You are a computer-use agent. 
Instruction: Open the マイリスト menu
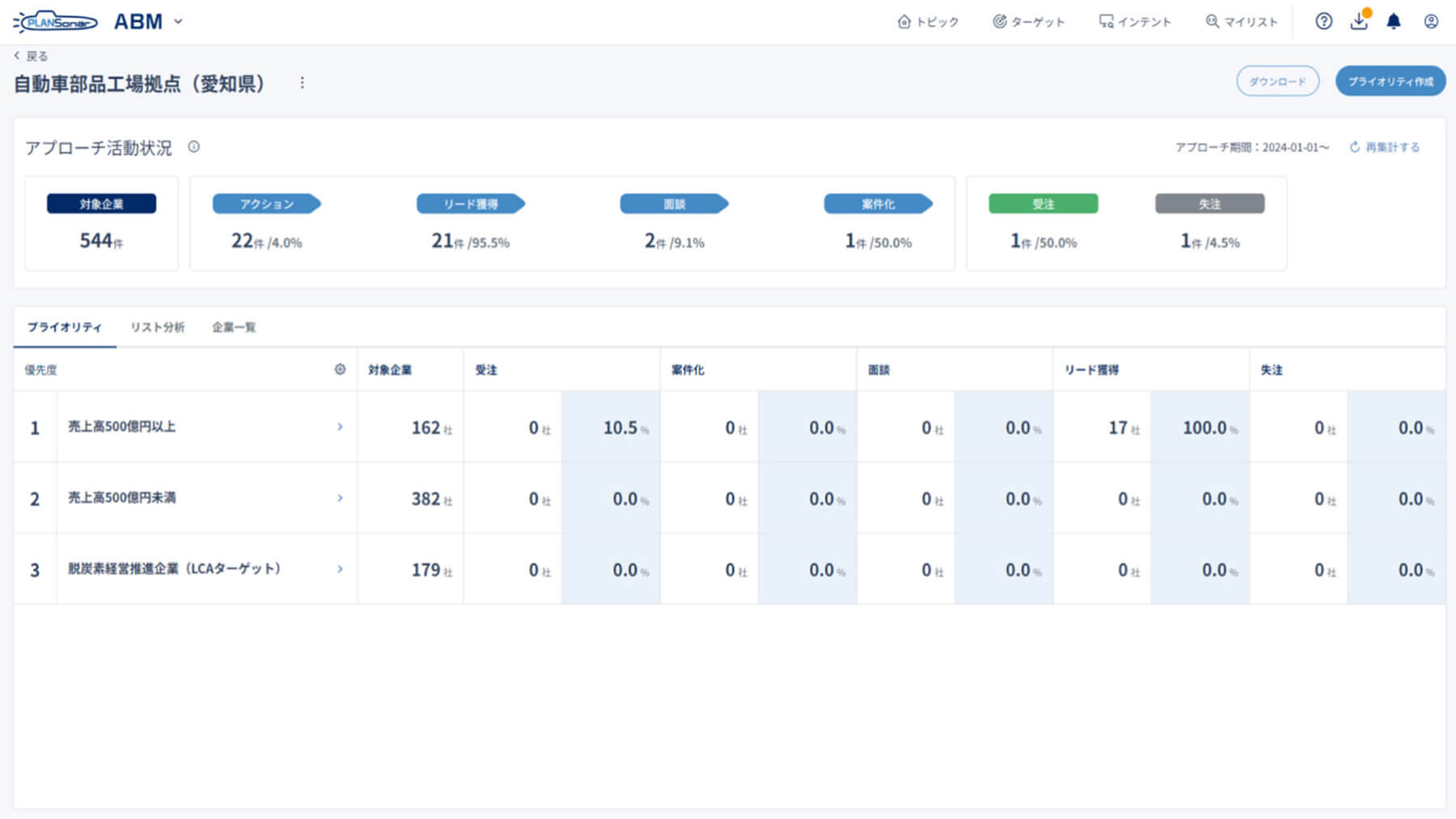[x=1242, y=22]
